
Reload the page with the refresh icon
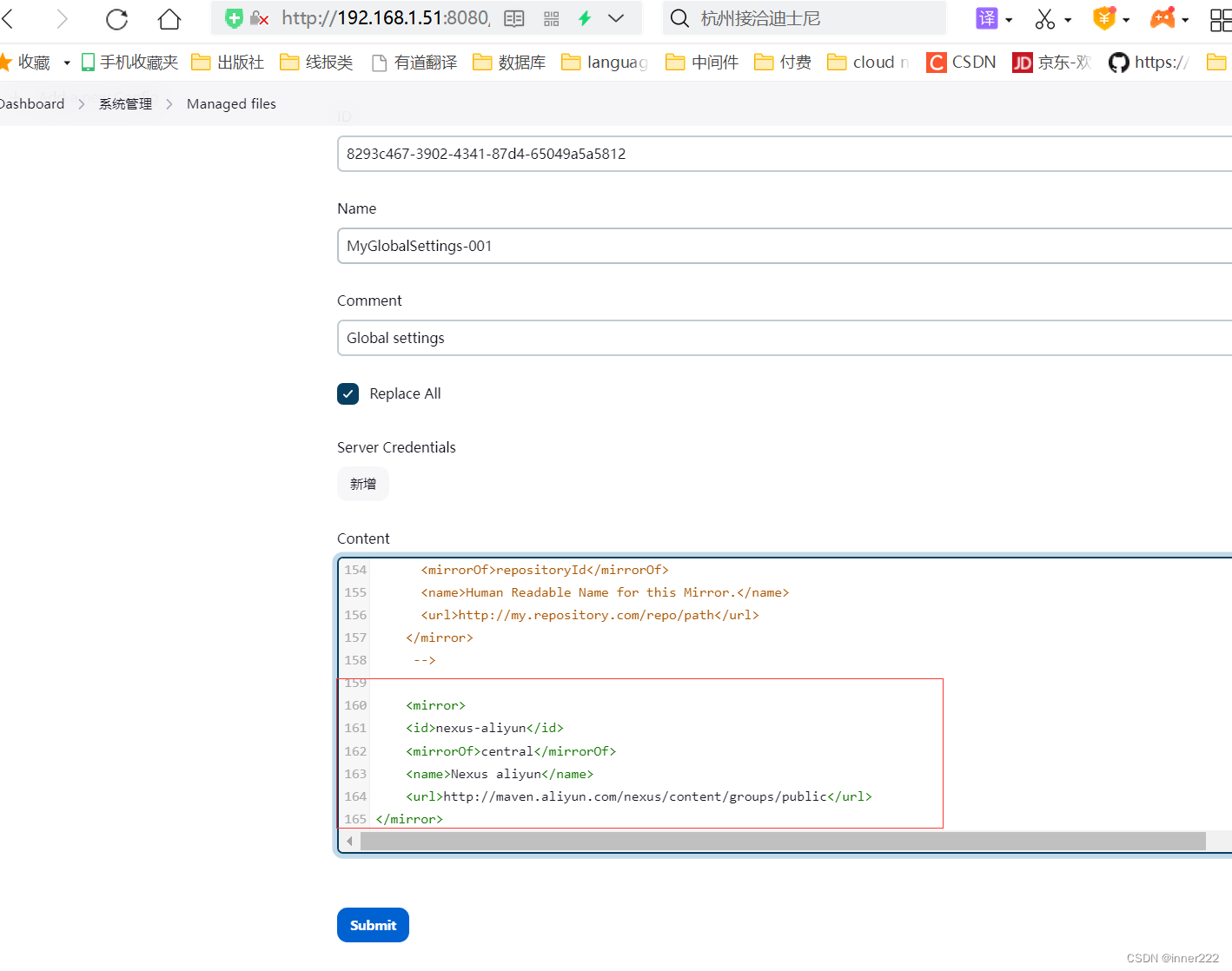tap(116, 18)
